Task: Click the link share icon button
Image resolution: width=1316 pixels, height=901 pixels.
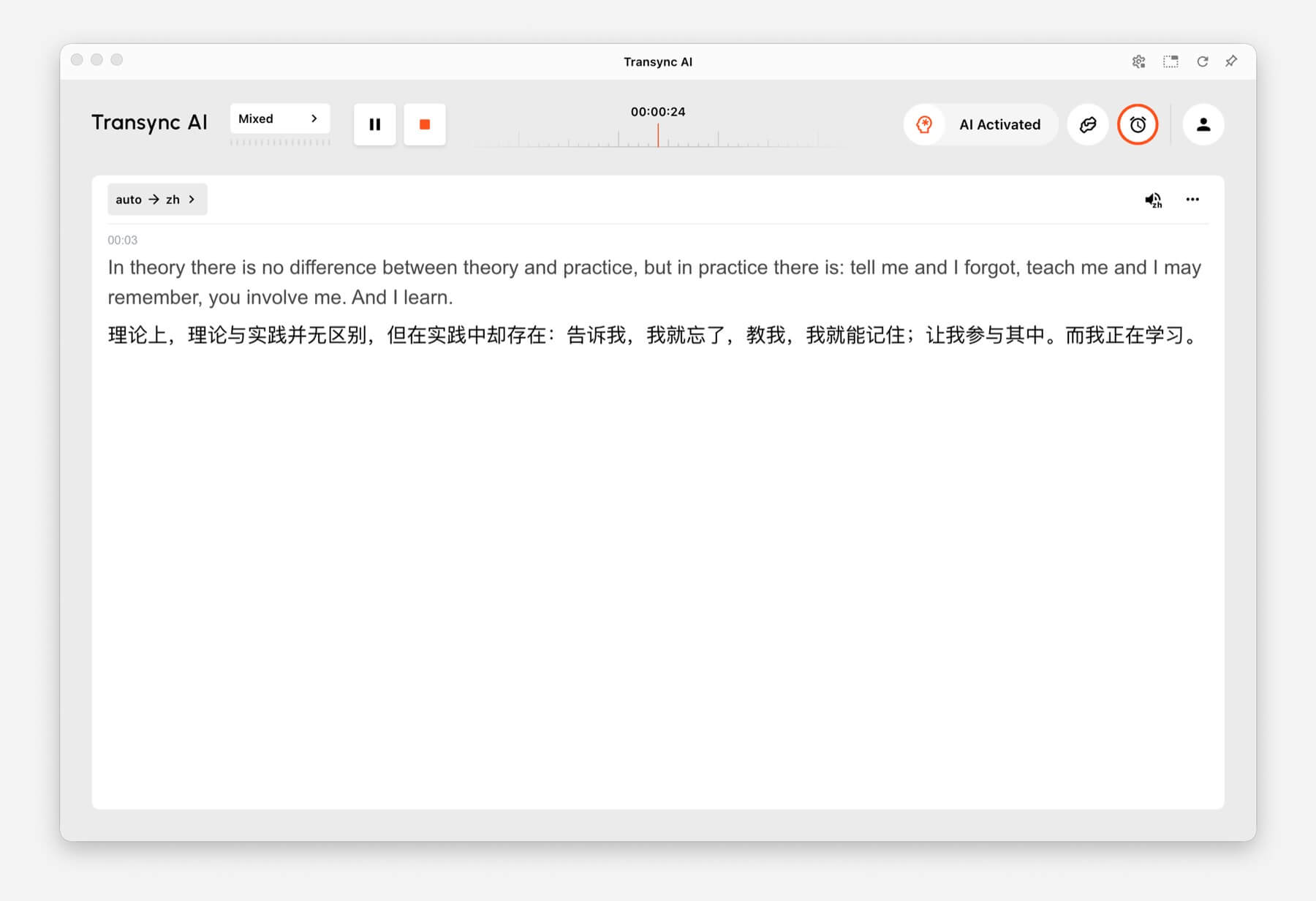Action: [1088, 124]
